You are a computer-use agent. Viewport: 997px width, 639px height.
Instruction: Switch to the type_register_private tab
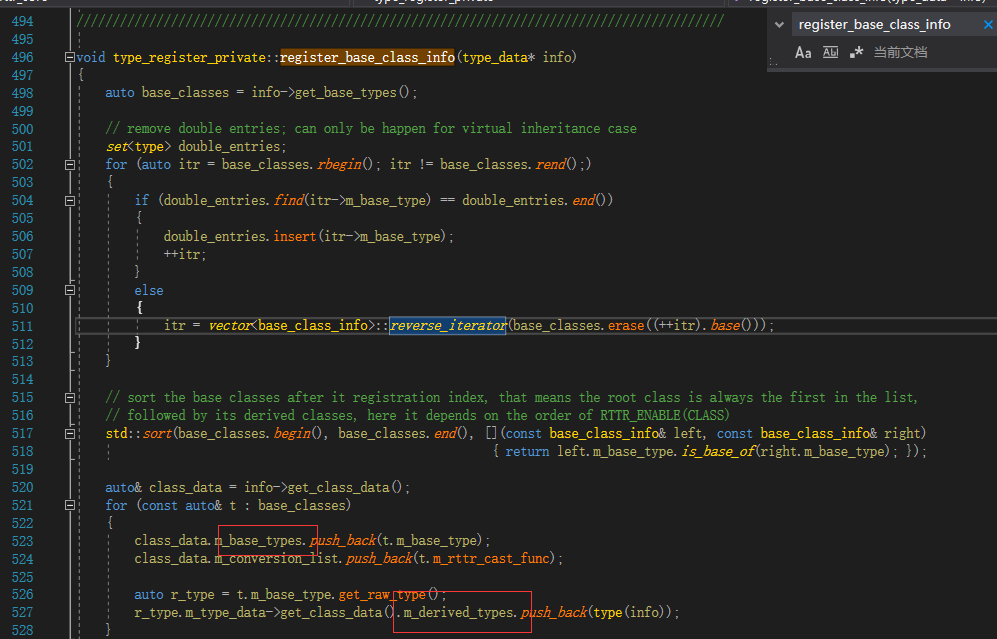pos(430,2)
